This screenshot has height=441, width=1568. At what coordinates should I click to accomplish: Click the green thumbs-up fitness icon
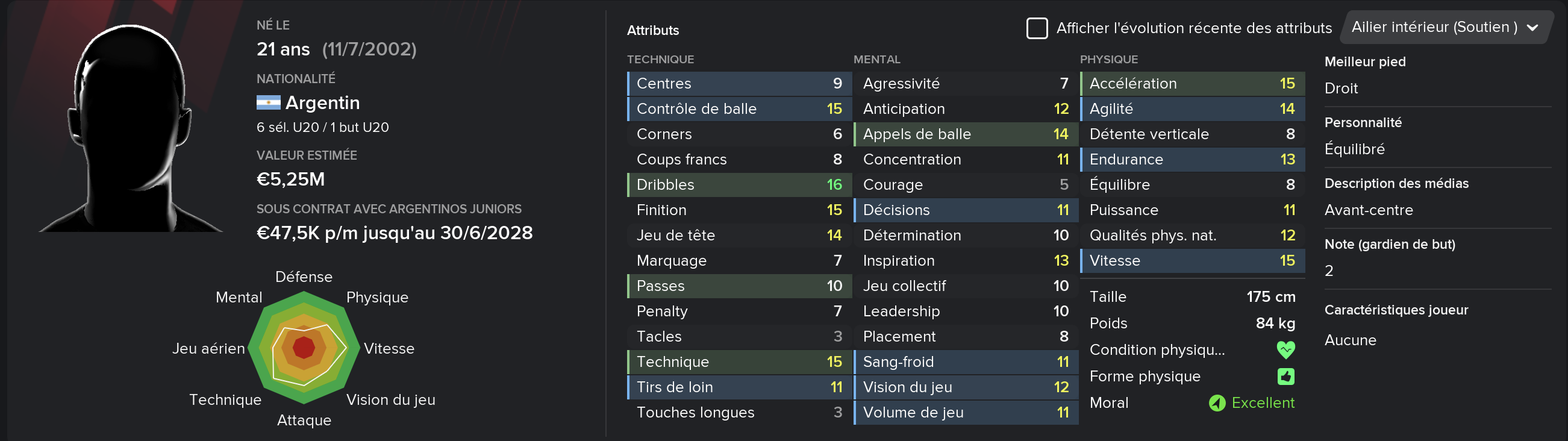(1285, 377)
